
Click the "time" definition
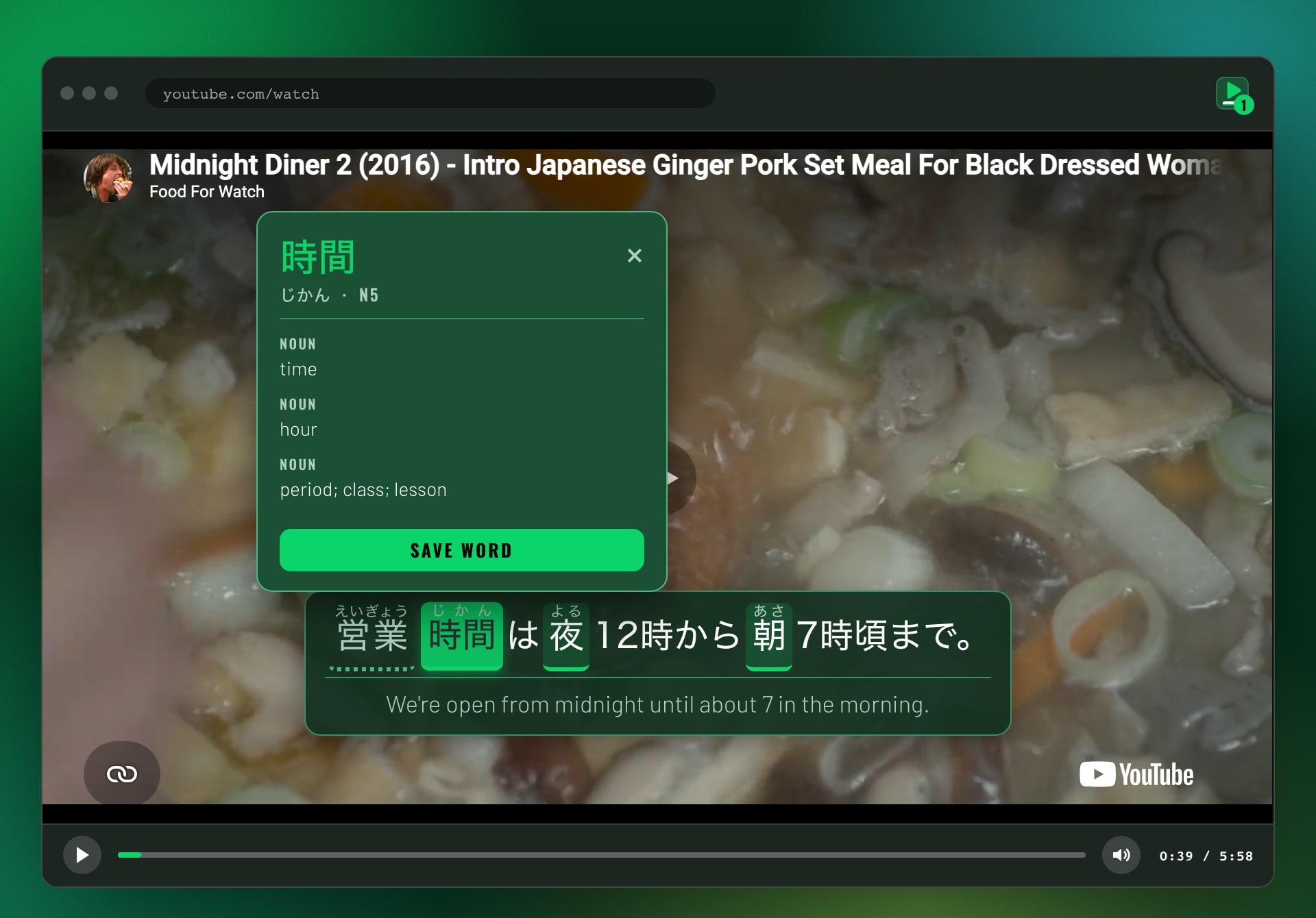point(298,369)
